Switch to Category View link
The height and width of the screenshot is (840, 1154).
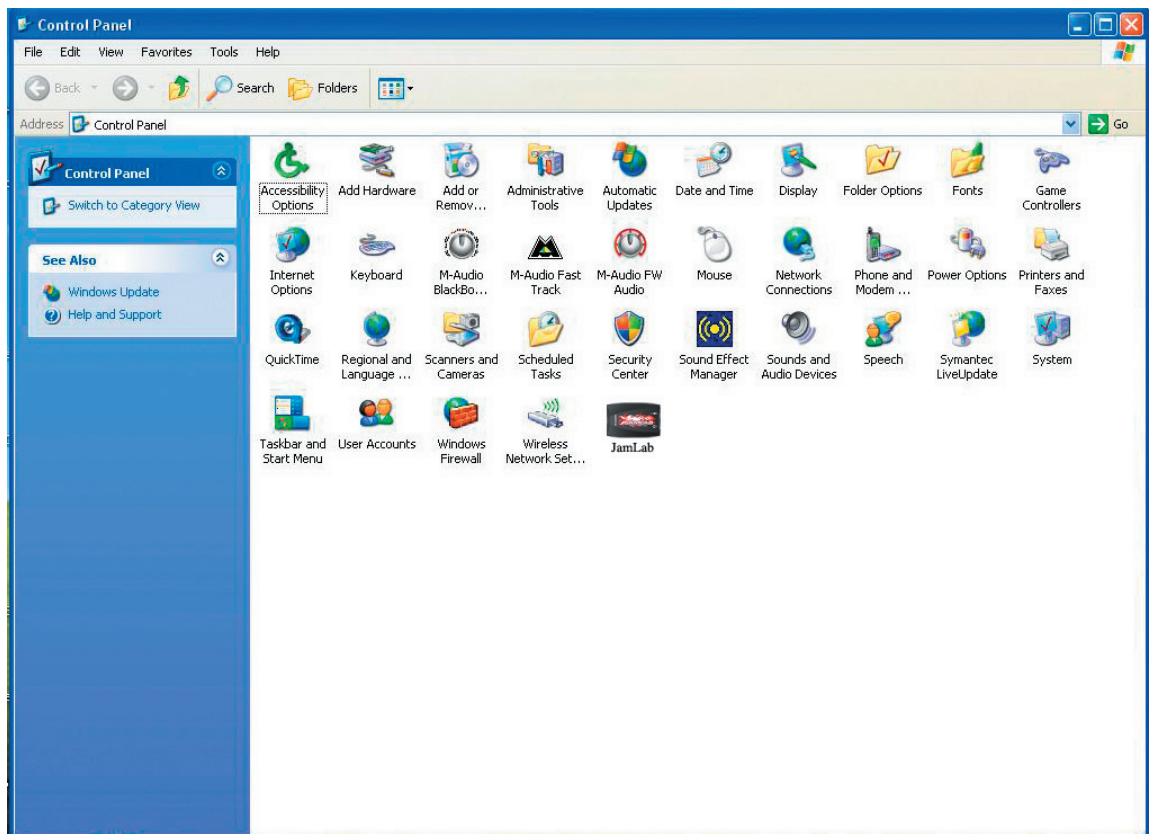click(134, 205)
